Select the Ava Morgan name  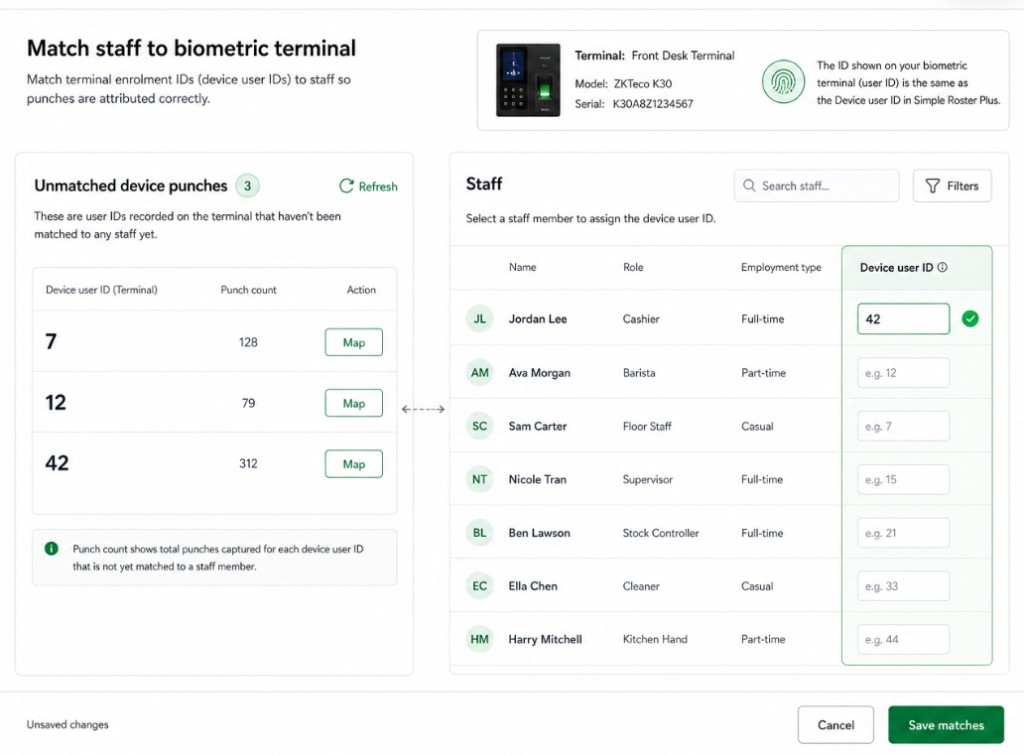click(x=539, y=372)
